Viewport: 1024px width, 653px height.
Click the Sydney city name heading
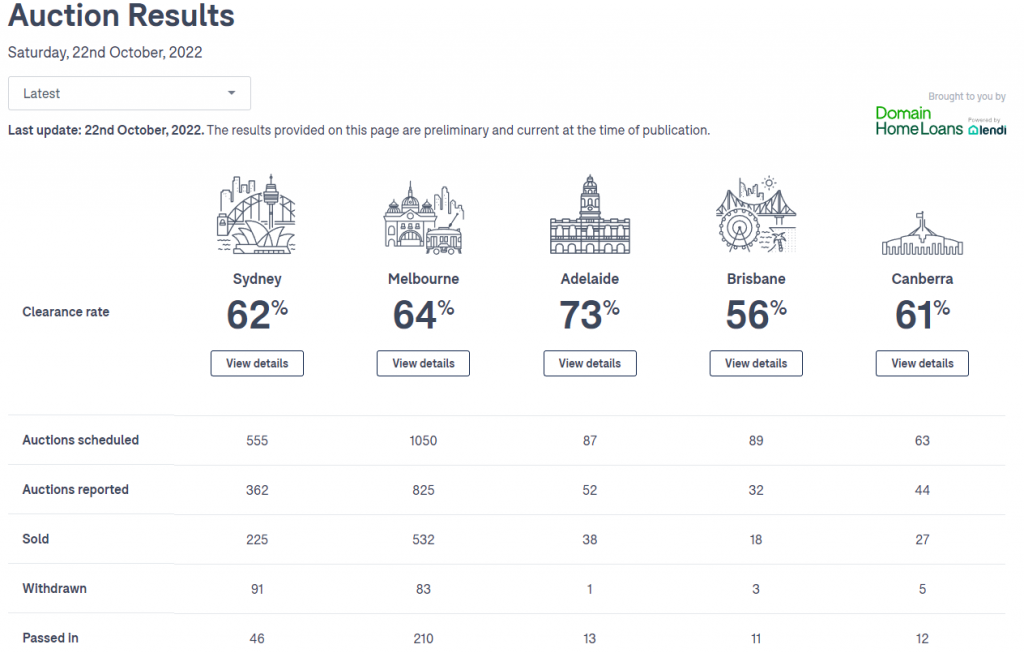(x=257, y=279)
